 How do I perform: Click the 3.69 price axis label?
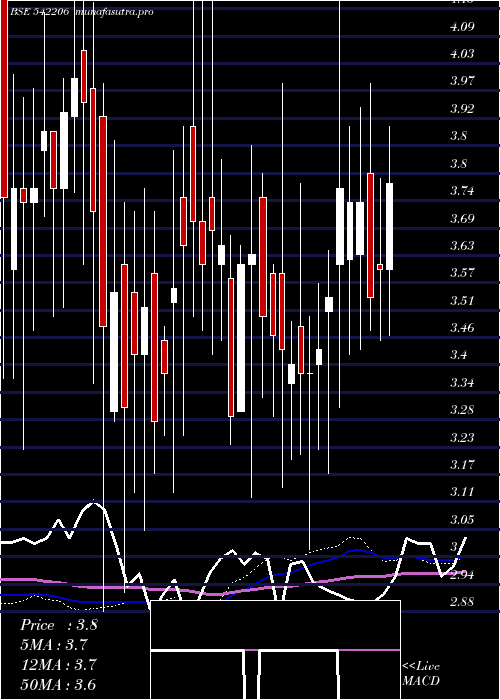pyautogui.click(x=462, y=219)
